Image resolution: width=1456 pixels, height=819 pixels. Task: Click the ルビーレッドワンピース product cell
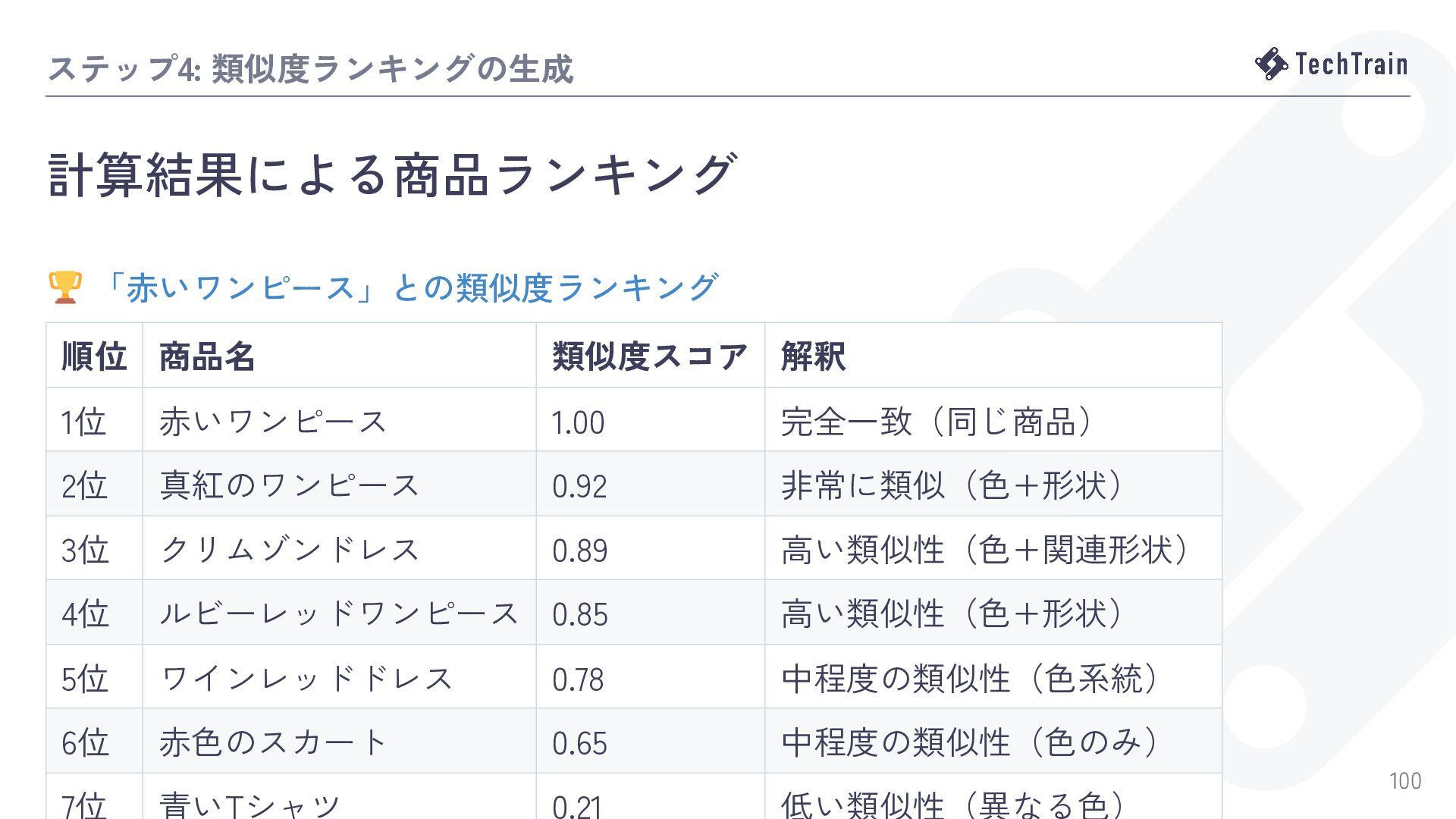pyautogui.click(x=339, y=613)
